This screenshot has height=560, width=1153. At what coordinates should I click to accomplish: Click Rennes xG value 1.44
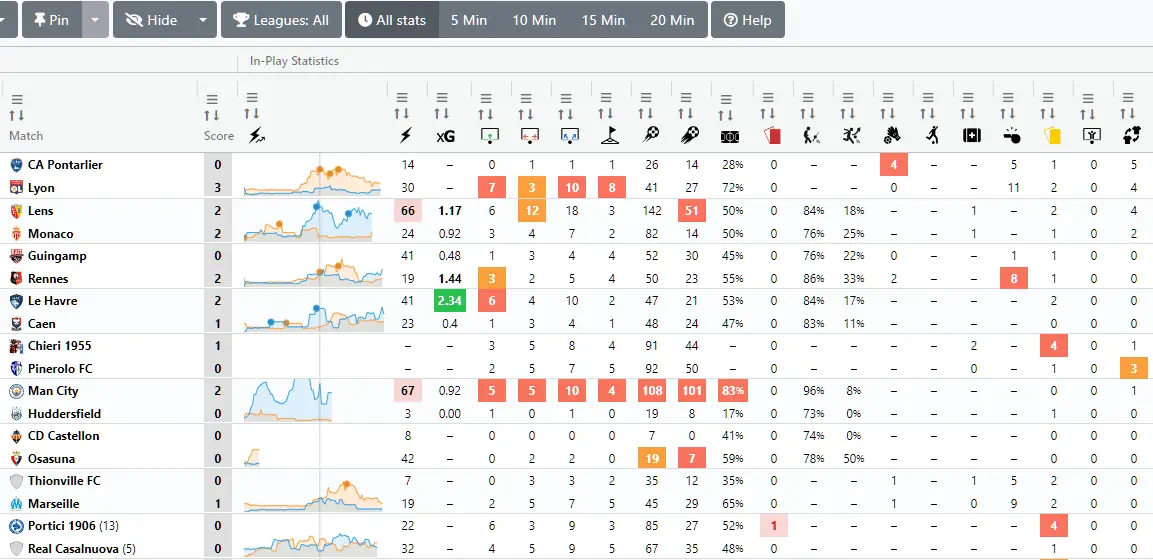pos(449,279)
